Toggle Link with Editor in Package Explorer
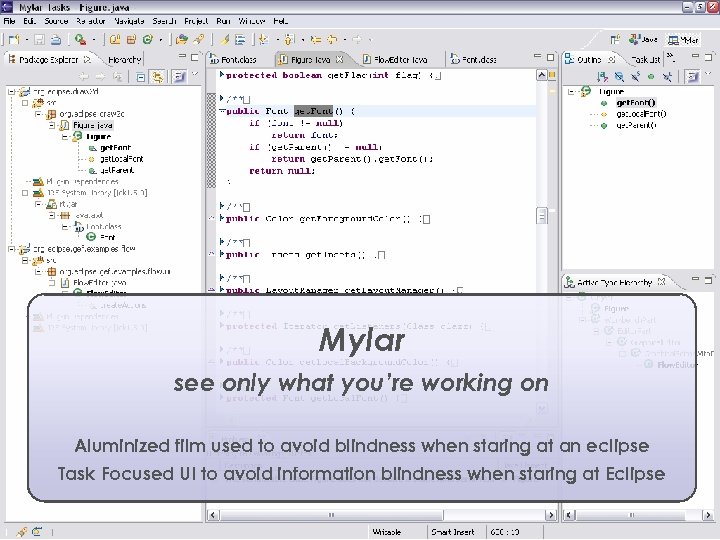 pyautogui.click(x=158, y=77)
